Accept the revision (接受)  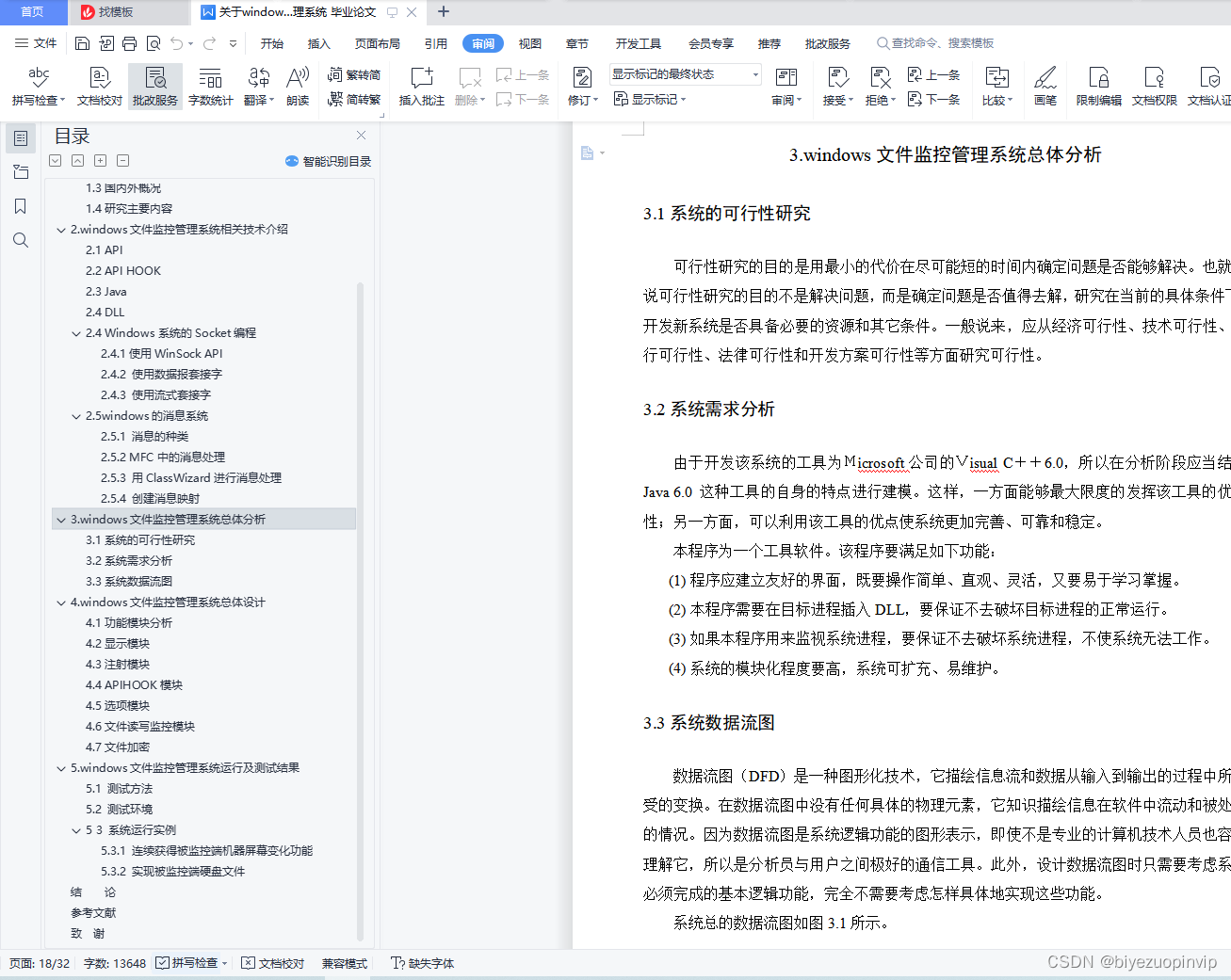click(837, 87)
